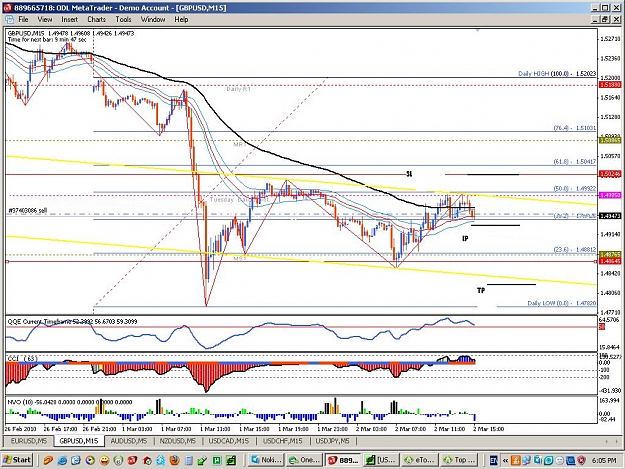This screenshot has width=625, height=469.
Task: Click the orange tray icon
Action: (x=516, y=460)
